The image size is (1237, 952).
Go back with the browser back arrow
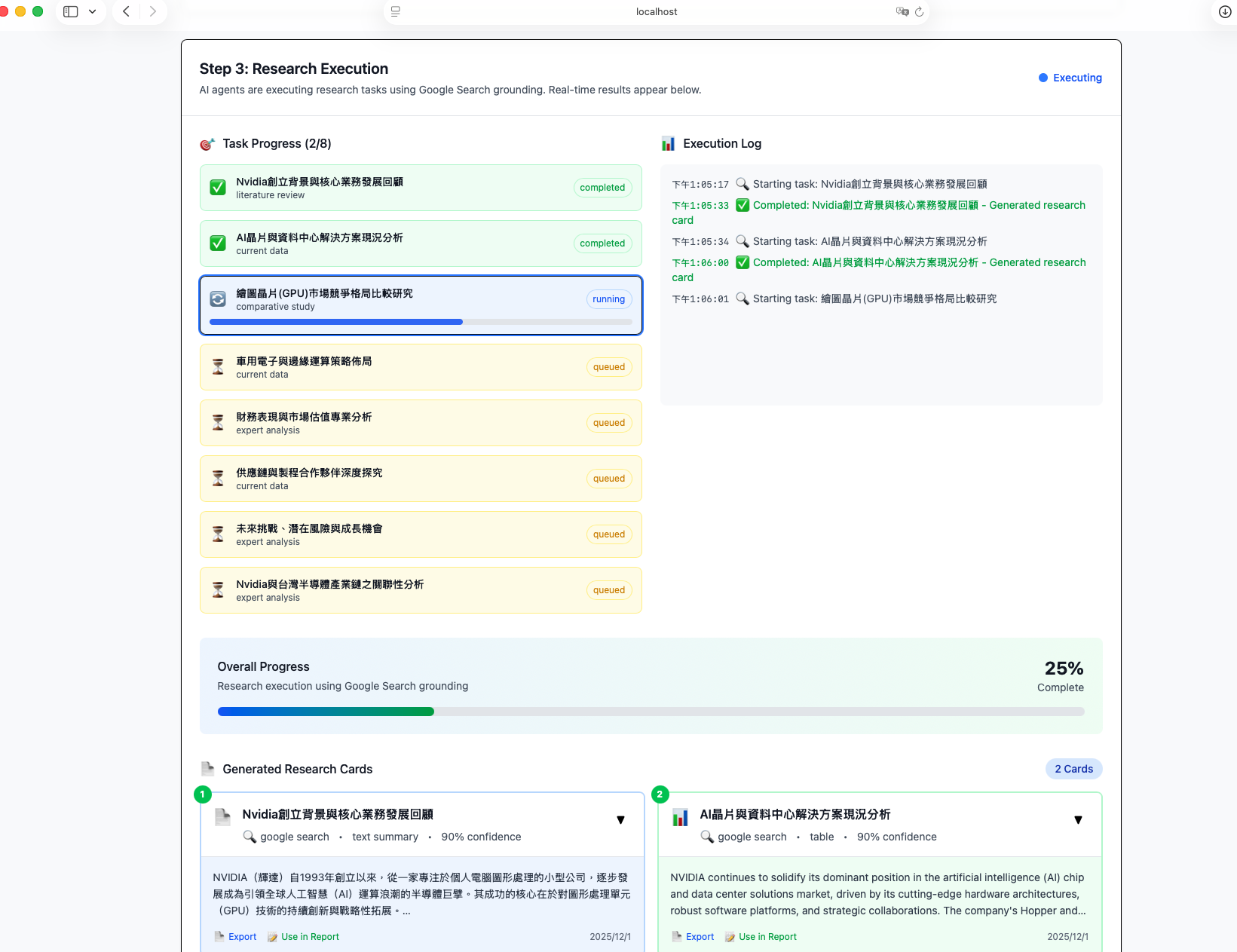point(127,11)
